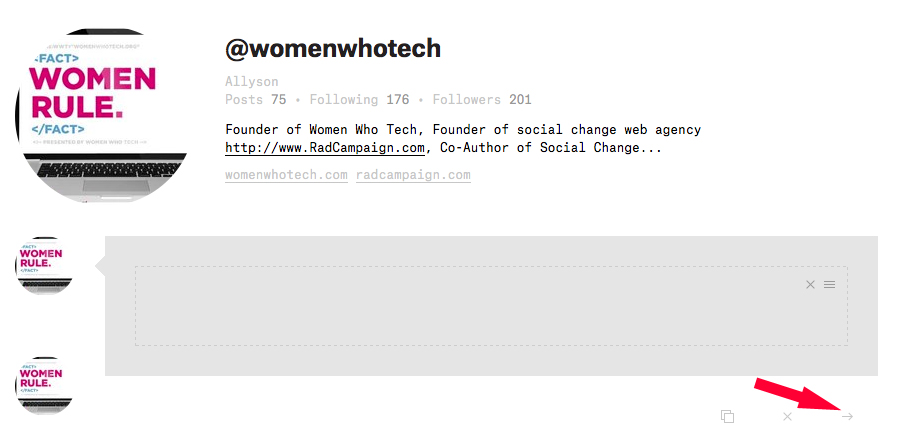Open the large Women Rule profile avatar

click(101, 115)
